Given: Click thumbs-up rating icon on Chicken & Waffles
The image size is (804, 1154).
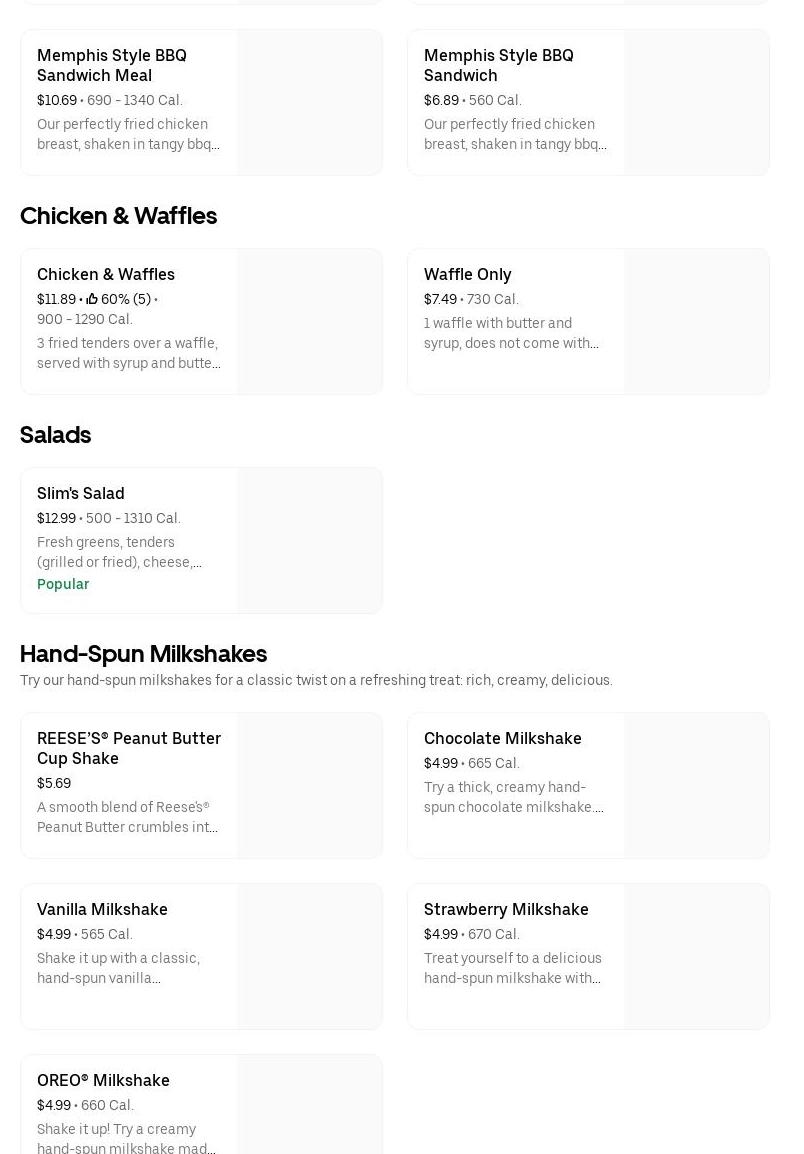Looking at the screenshot, I should tap(92, 299).
